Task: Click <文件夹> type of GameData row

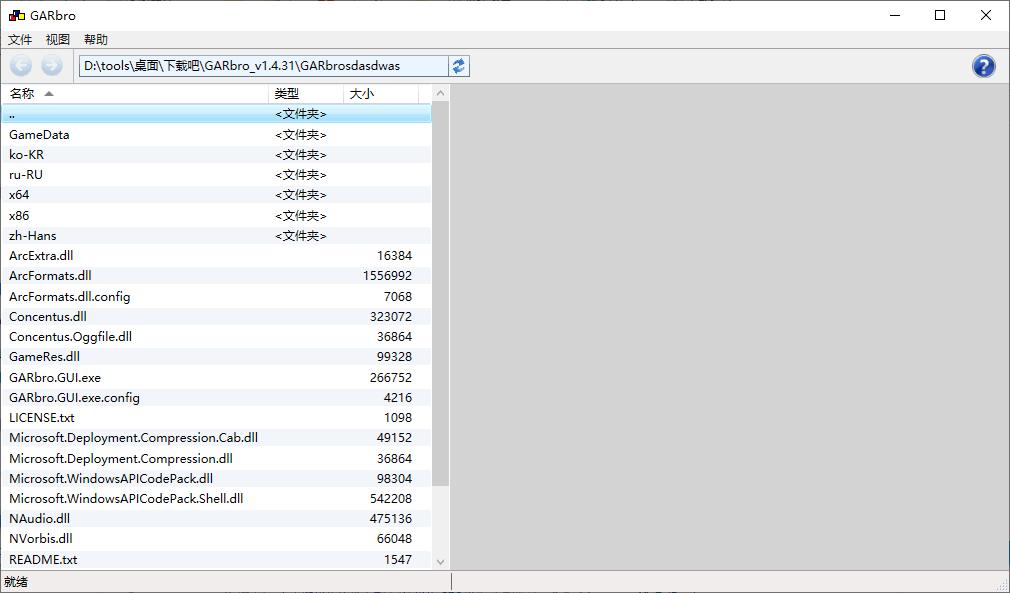Action: 301,135
